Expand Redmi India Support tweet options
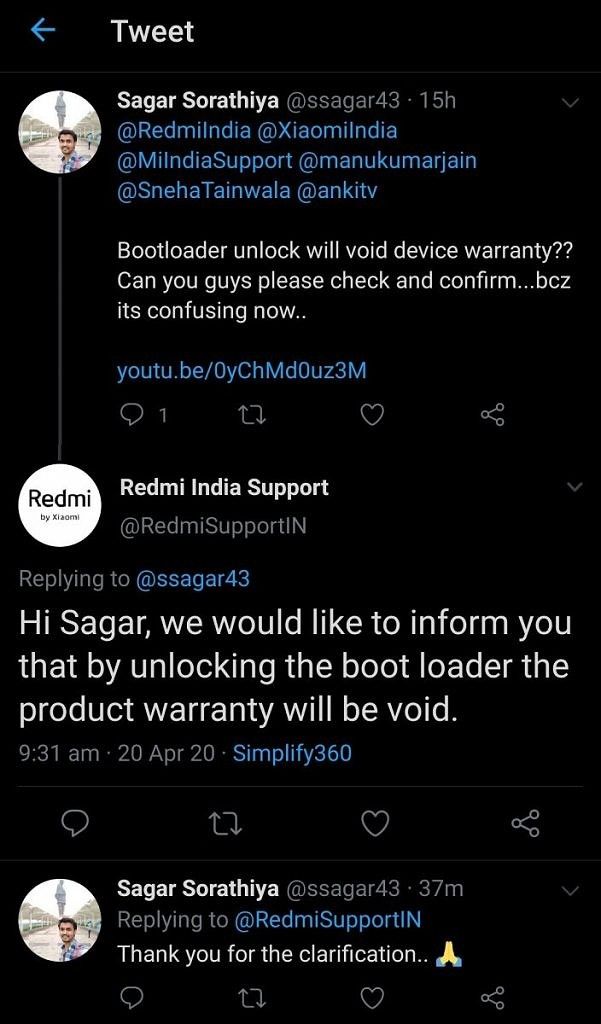Screen dimensions: 601x1024 [574, 488]
